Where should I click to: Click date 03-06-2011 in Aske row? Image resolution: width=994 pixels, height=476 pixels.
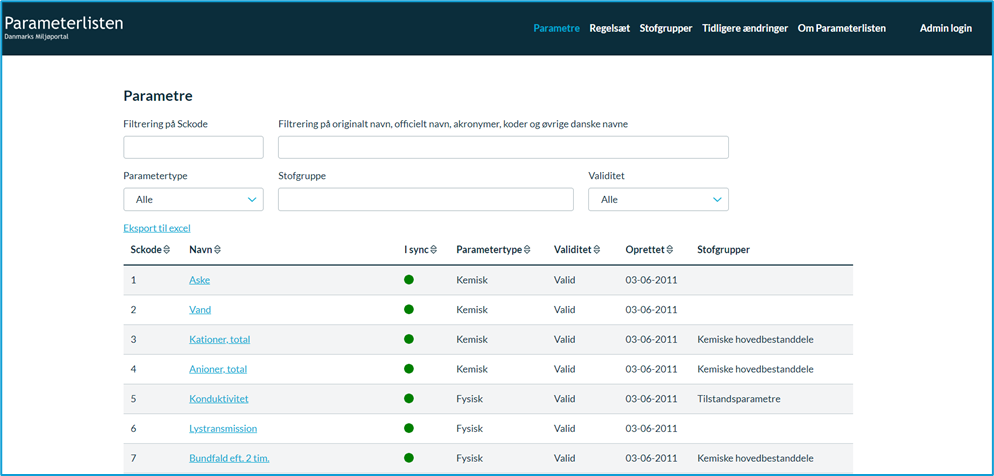tap(651, 280)
